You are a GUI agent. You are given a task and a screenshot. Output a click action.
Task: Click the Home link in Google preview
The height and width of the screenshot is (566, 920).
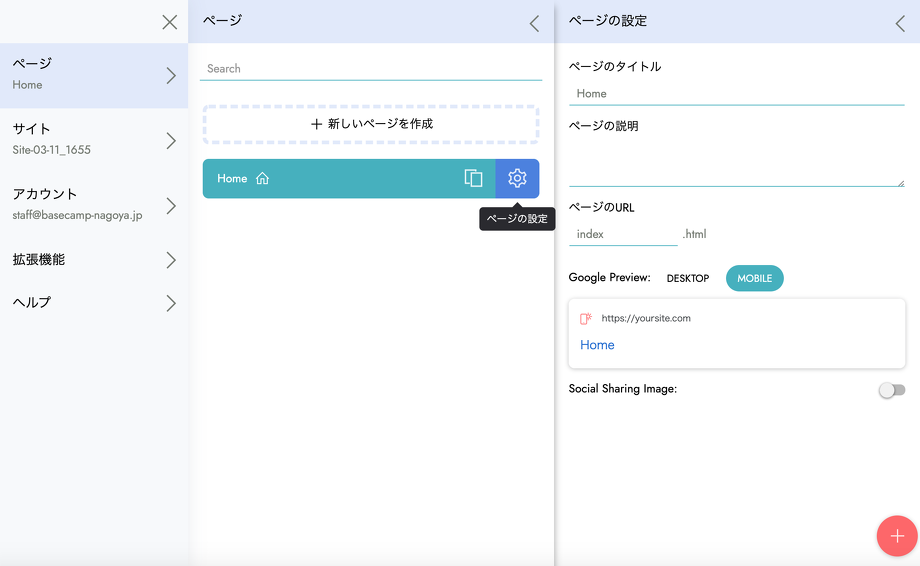(x=597, y=345)
